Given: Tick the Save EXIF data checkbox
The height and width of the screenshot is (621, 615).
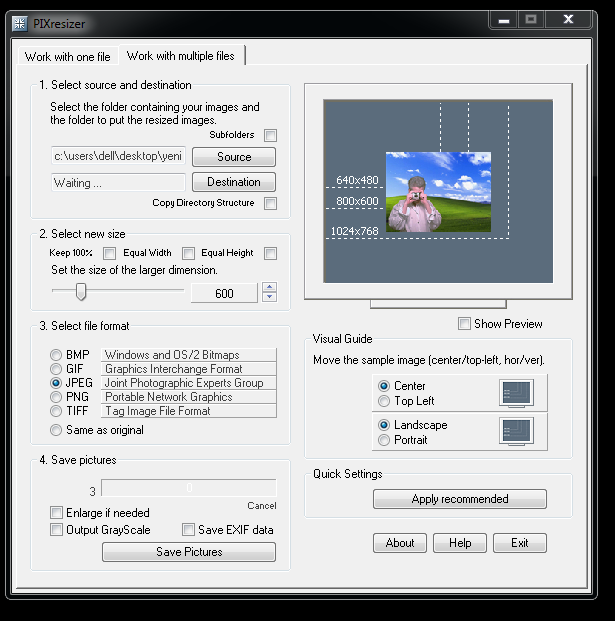Looking at the screenshot, I should tap(188, 530).
